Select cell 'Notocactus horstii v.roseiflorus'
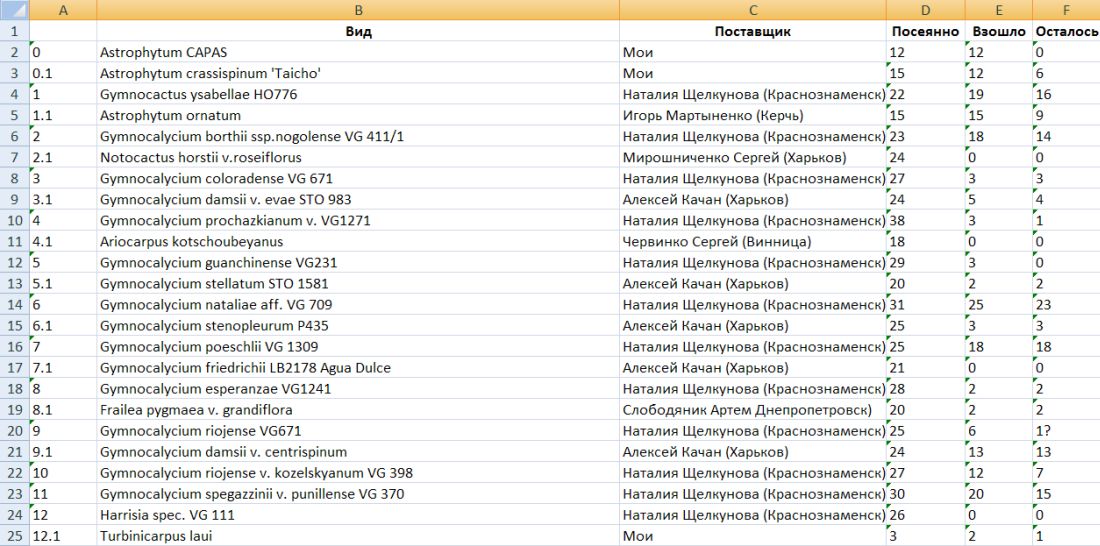The width and height of the screenshot is (1100, 546). [x=358, y=157]
